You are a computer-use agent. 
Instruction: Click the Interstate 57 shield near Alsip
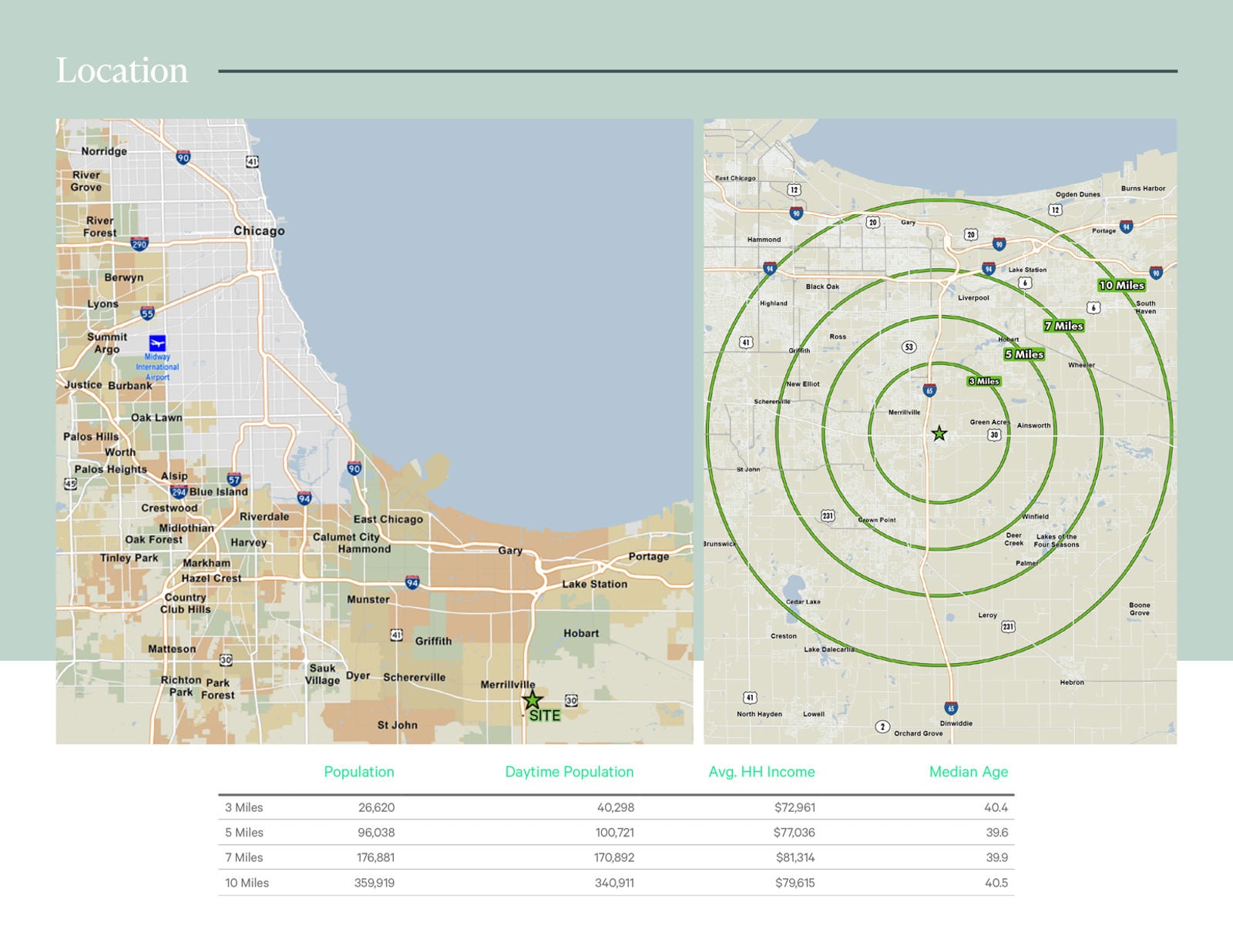(234, 479)
